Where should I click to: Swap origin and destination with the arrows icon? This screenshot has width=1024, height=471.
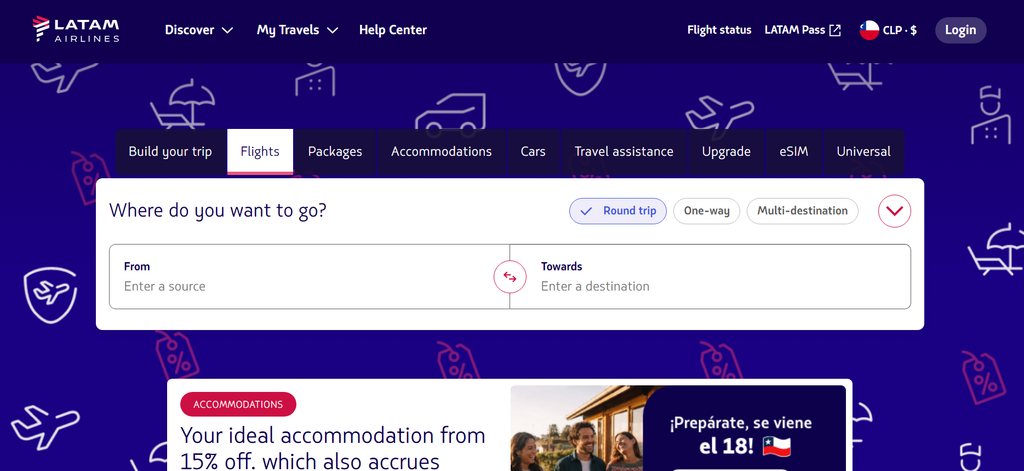[510, 277]
